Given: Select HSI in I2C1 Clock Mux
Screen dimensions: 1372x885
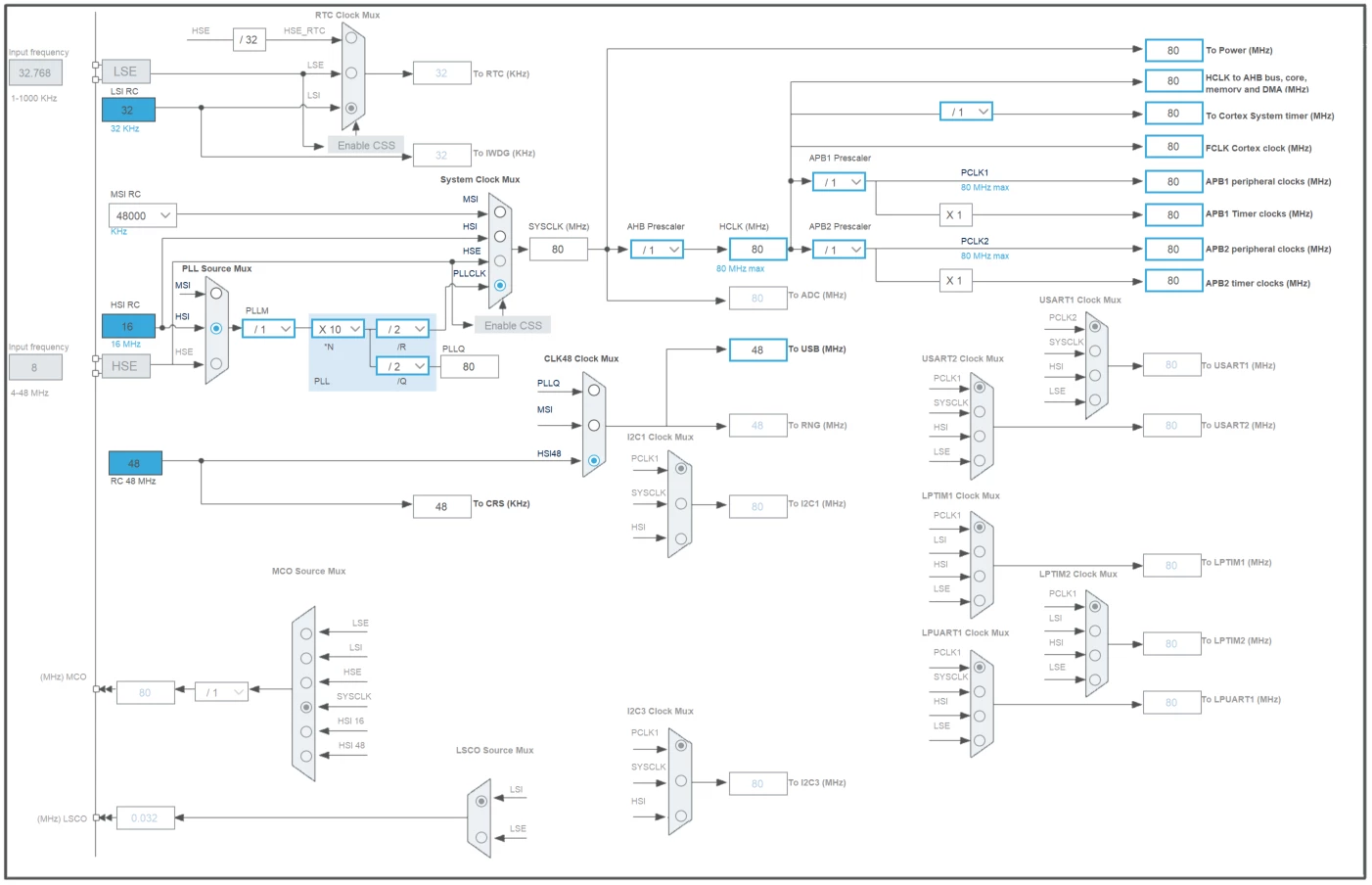Looking at the screenshot, I should (681, 538).
